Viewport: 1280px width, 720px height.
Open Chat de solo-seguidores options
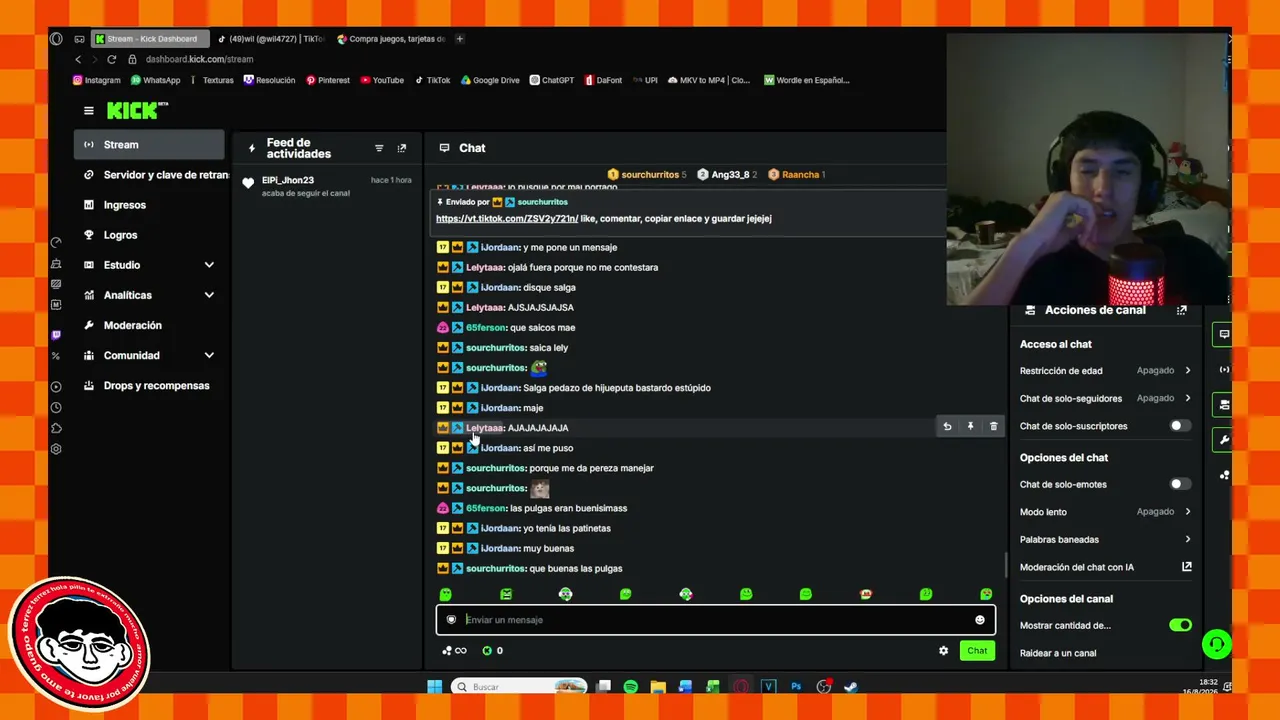pyautogui.click(x=1106, y=398)
